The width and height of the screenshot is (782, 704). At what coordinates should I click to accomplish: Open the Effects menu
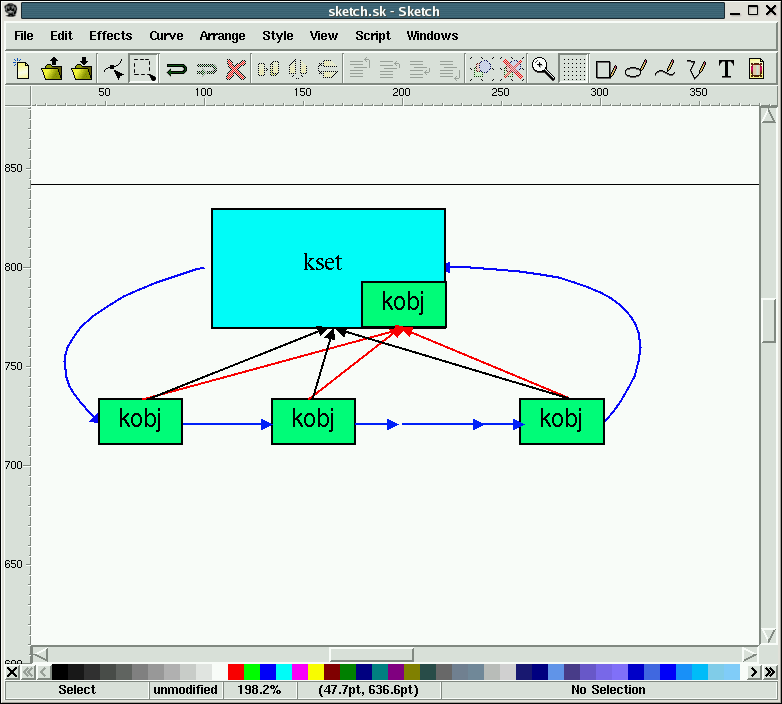110,35
